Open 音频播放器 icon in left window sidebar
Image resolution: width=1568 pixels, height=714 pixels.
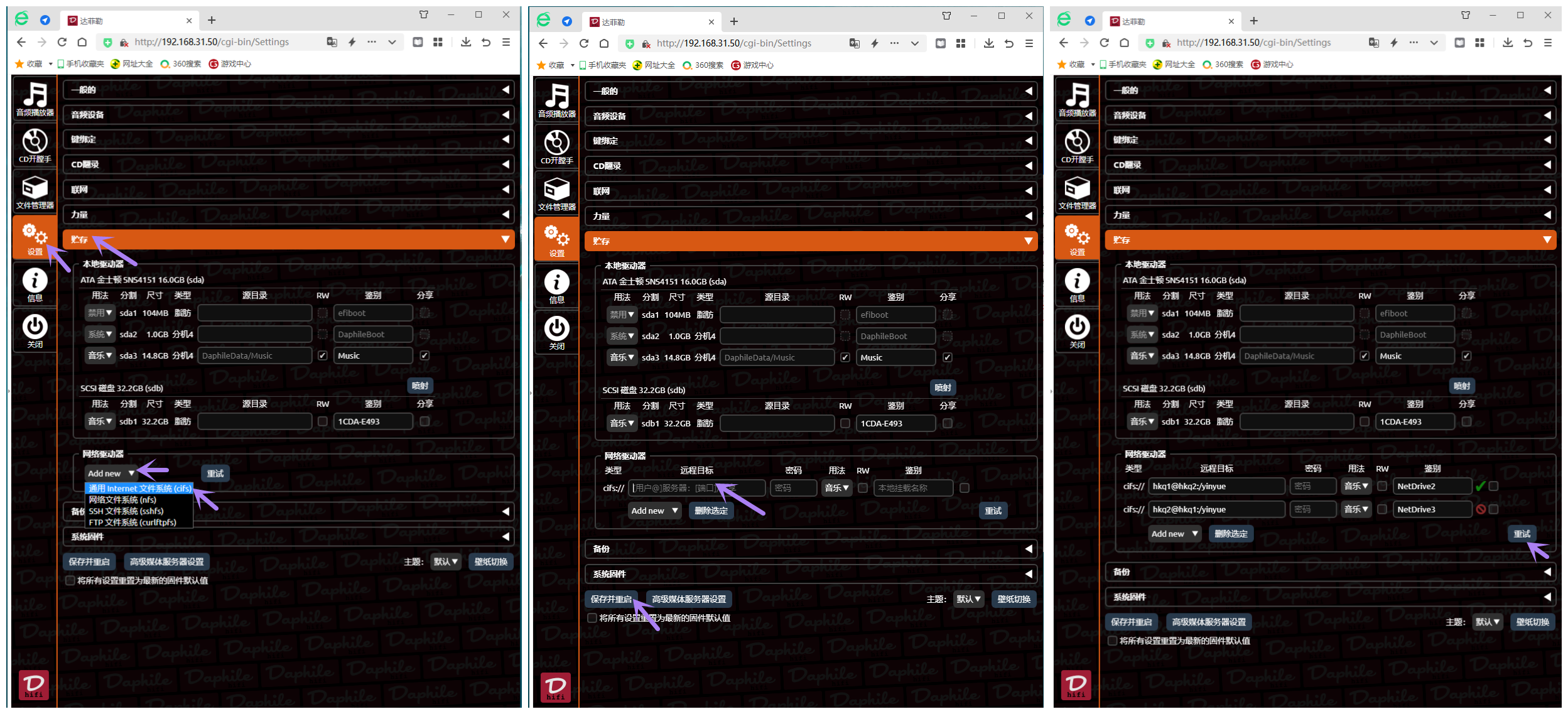[x=35, y=98]
